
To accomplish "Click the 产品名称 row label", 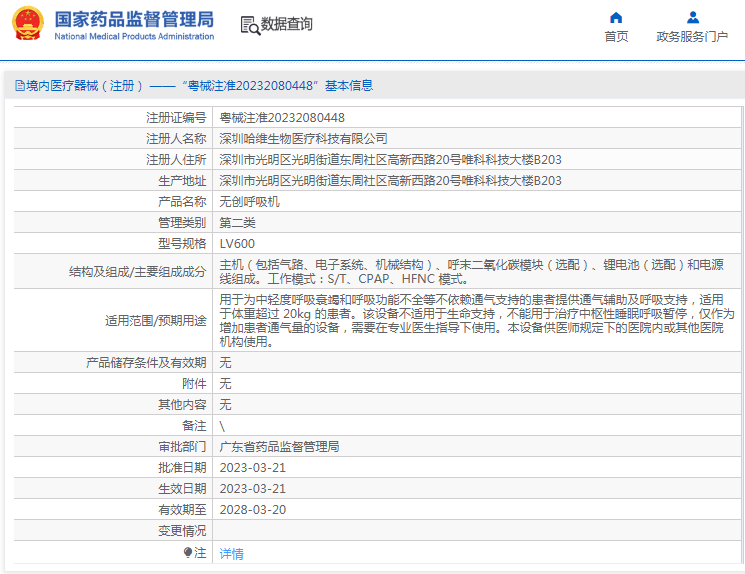I will click(182, 201).
